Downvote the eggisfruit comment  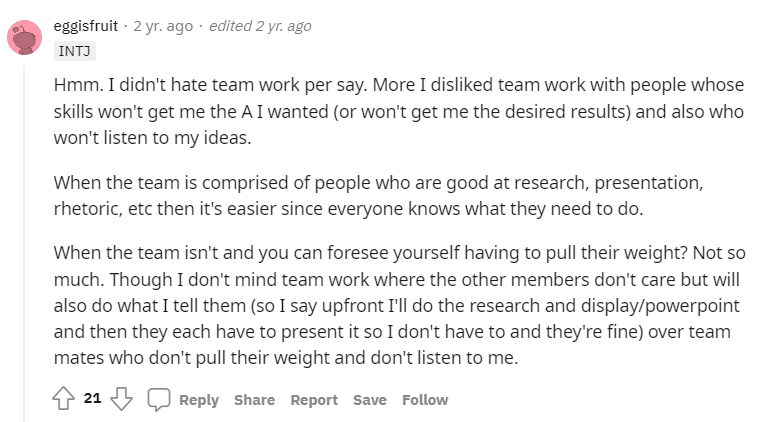click(x=121, y=399)
